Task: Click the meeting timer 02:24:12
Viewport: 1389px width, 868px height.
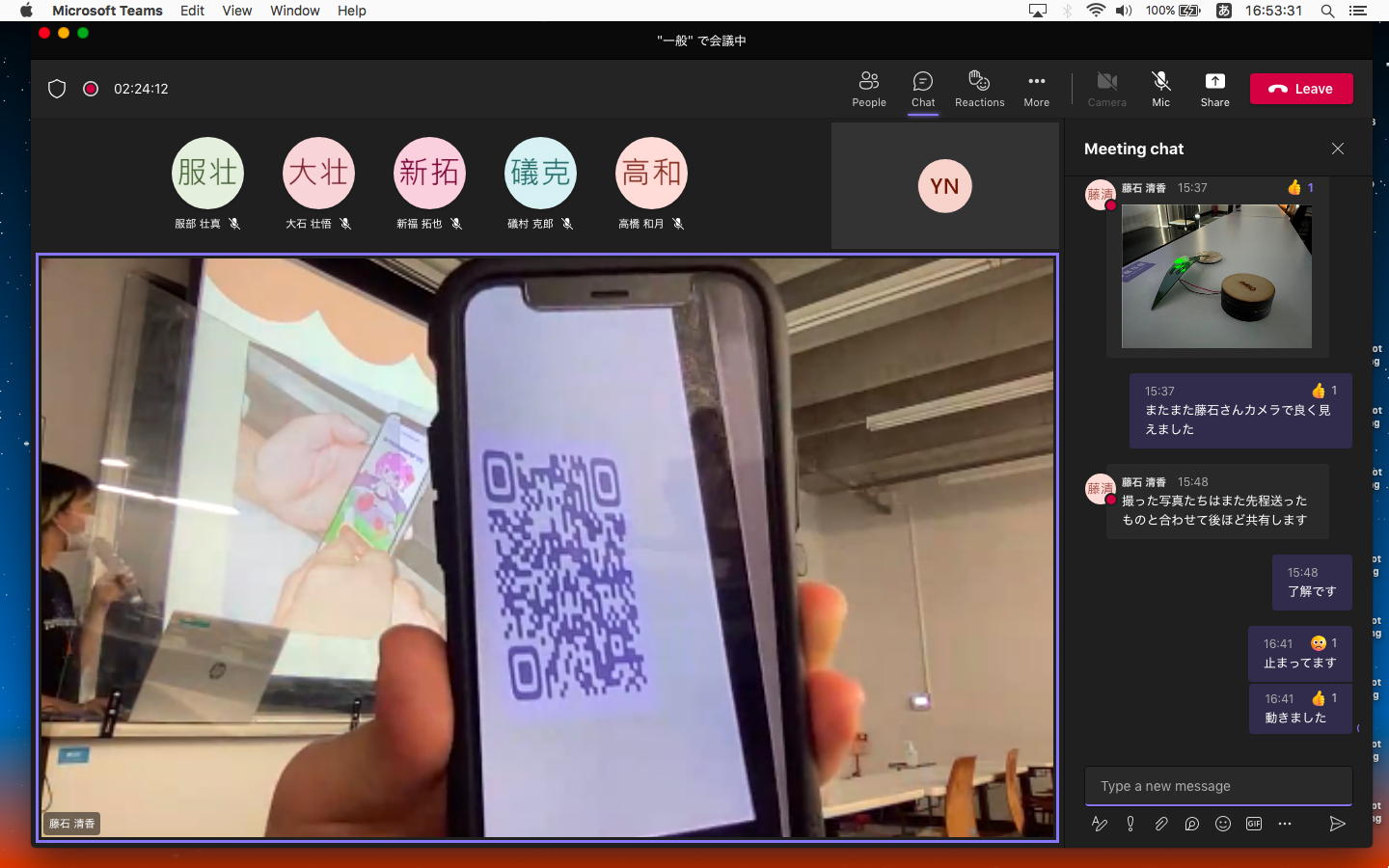Action: click(141, 89)
